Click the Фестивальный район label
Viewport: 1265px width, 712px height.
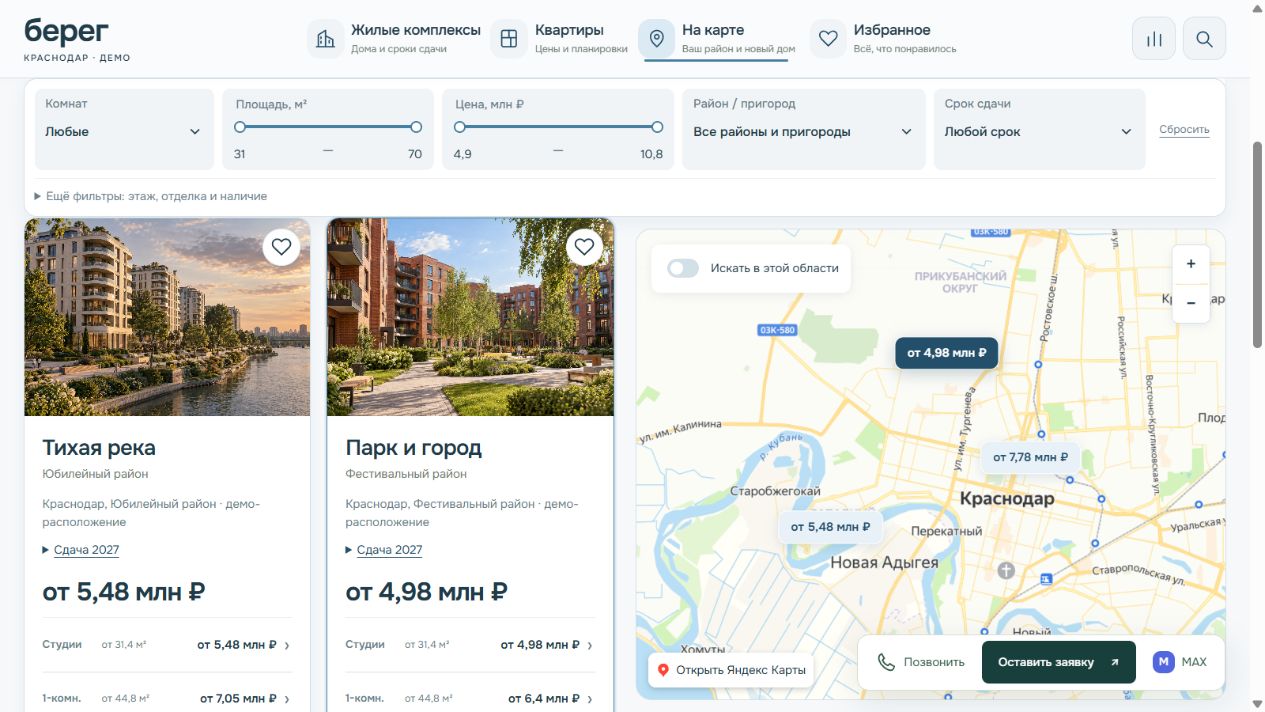(x=406, y=474)
